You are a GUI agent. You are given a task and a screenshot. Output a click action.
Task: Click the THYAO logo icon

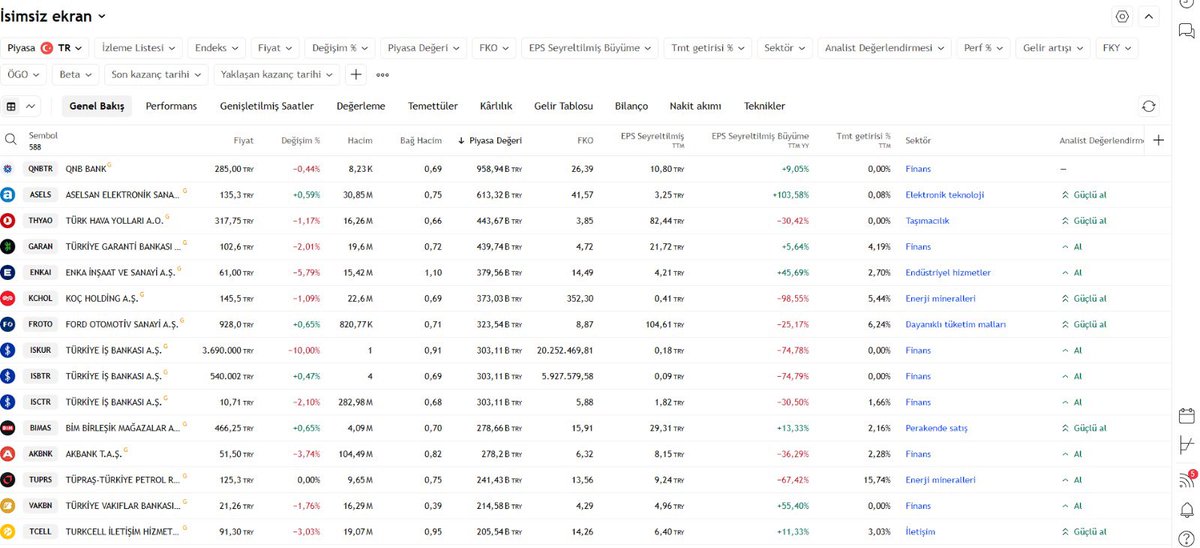(x=8, y=221)
